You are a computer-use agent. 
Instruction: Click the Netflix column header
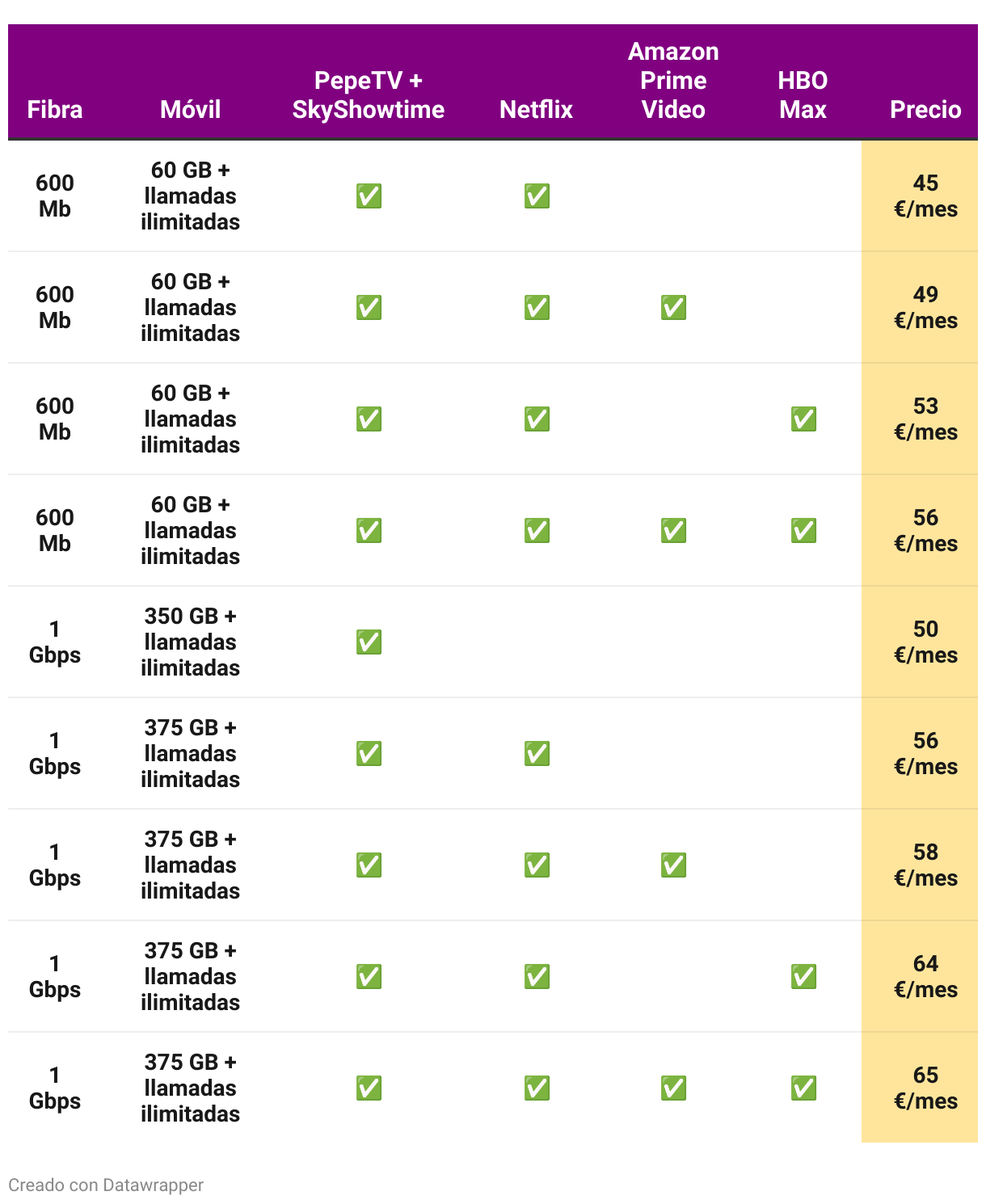[x=536, y=110]
